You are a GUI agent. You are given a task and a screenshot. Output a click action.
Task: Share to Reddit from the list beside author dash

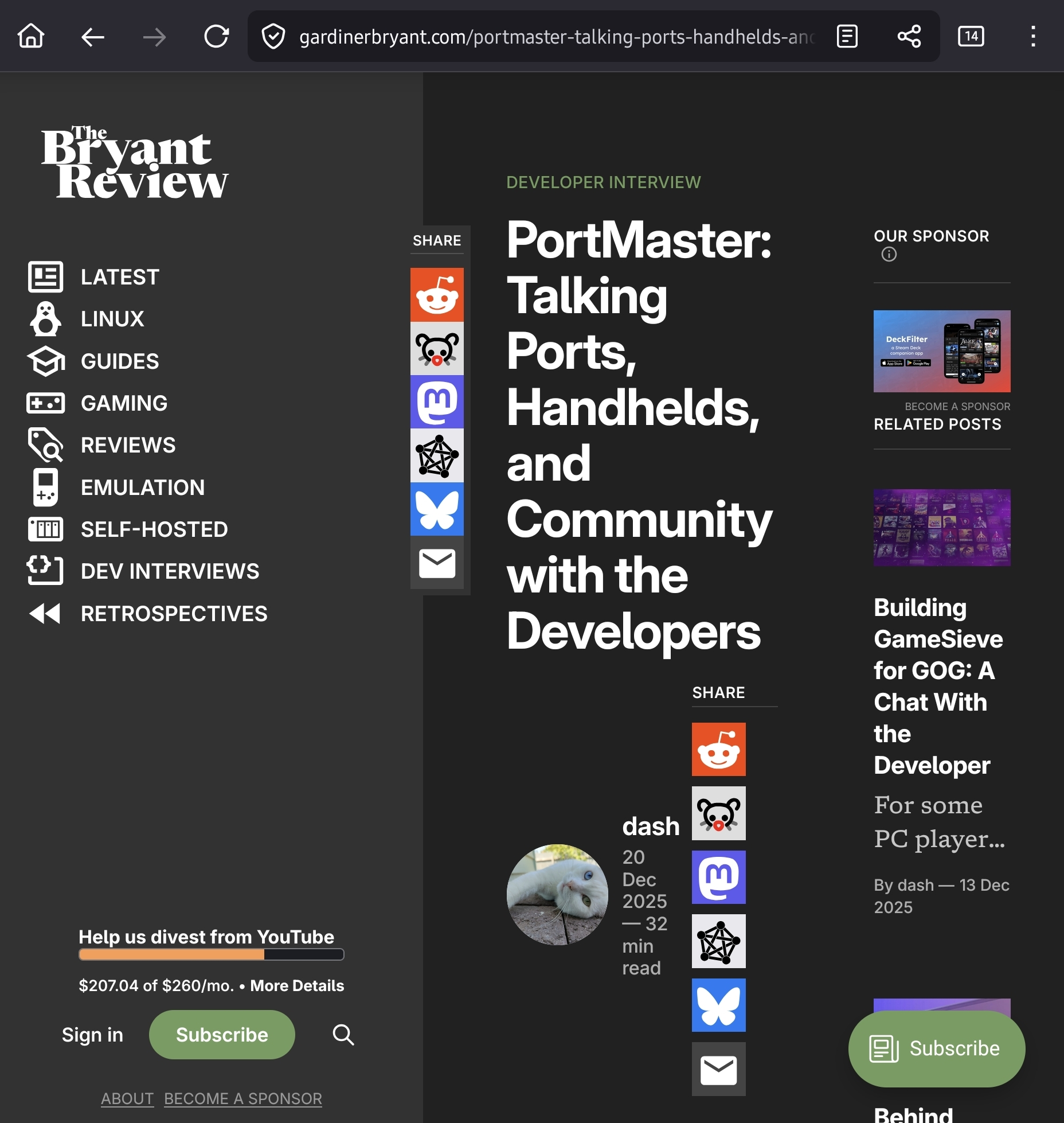coord(719,749)
